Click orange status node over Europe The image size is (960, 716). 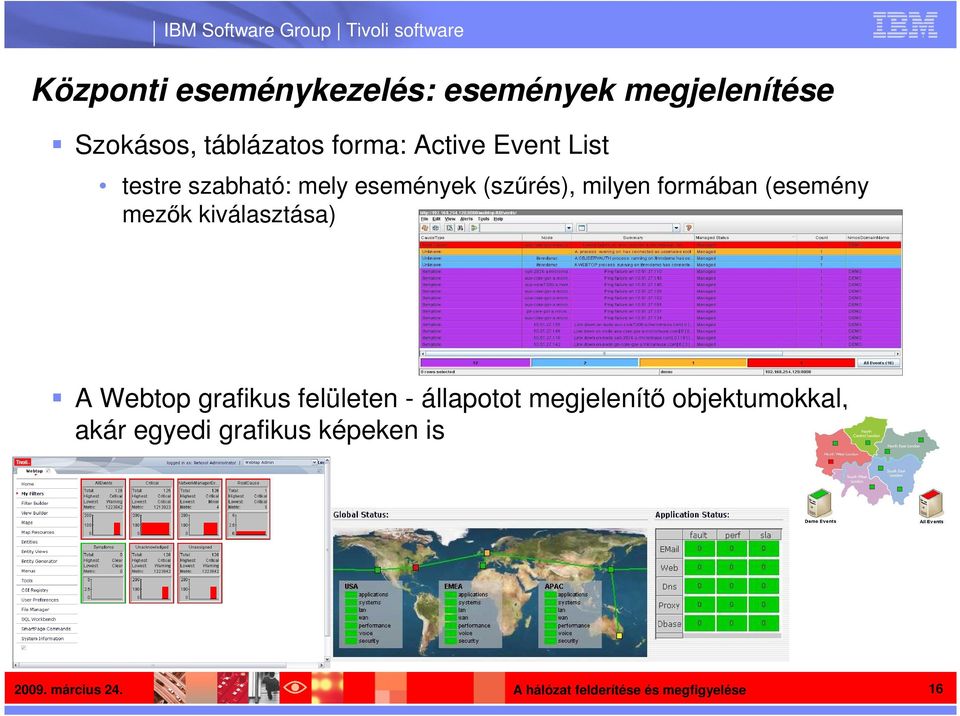tap(487, 552)
